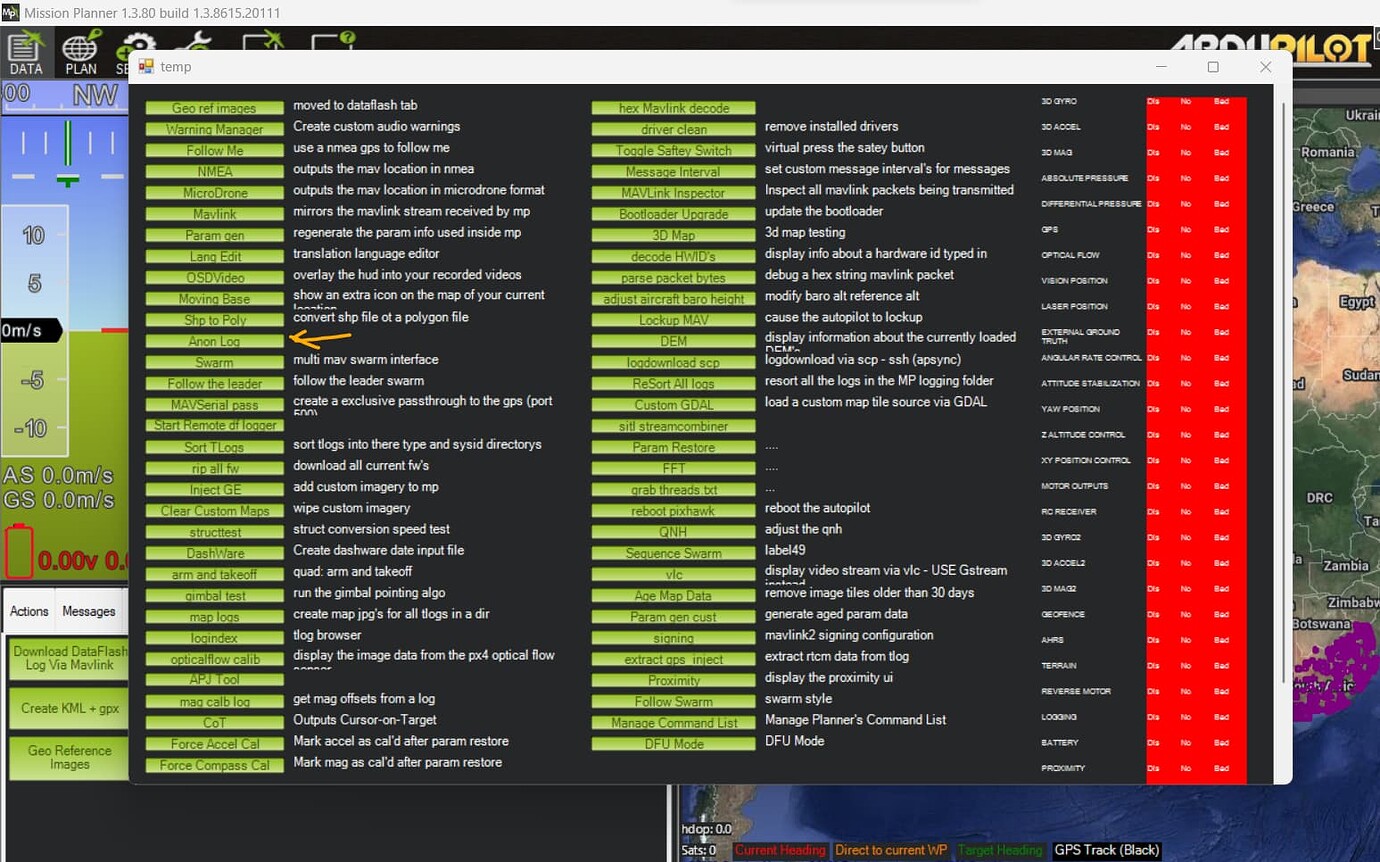This screenshot has width=1380, height=862.
Task: Switch to the PLAN flight planner icon
Action: (81, 54)
